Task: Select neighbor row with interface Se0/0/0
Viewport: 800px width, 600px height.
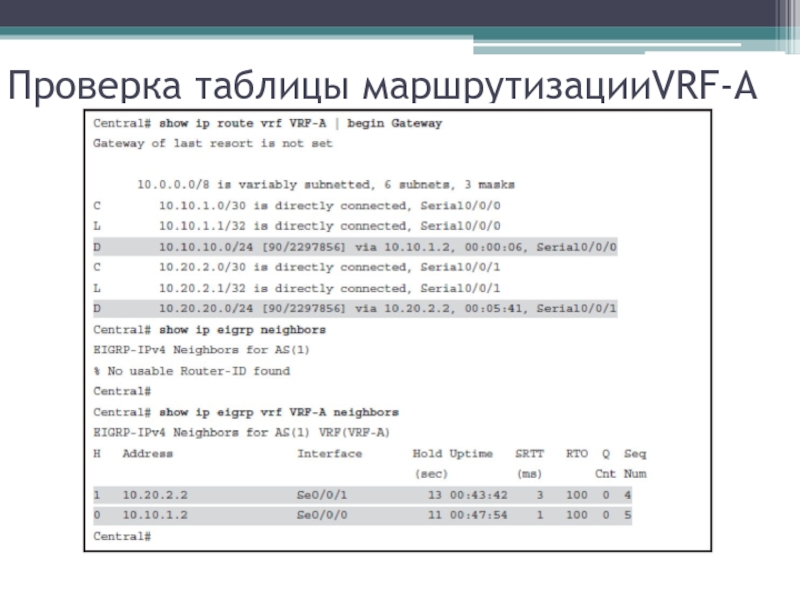Action: pyautogui.click(x=362, y=515)
